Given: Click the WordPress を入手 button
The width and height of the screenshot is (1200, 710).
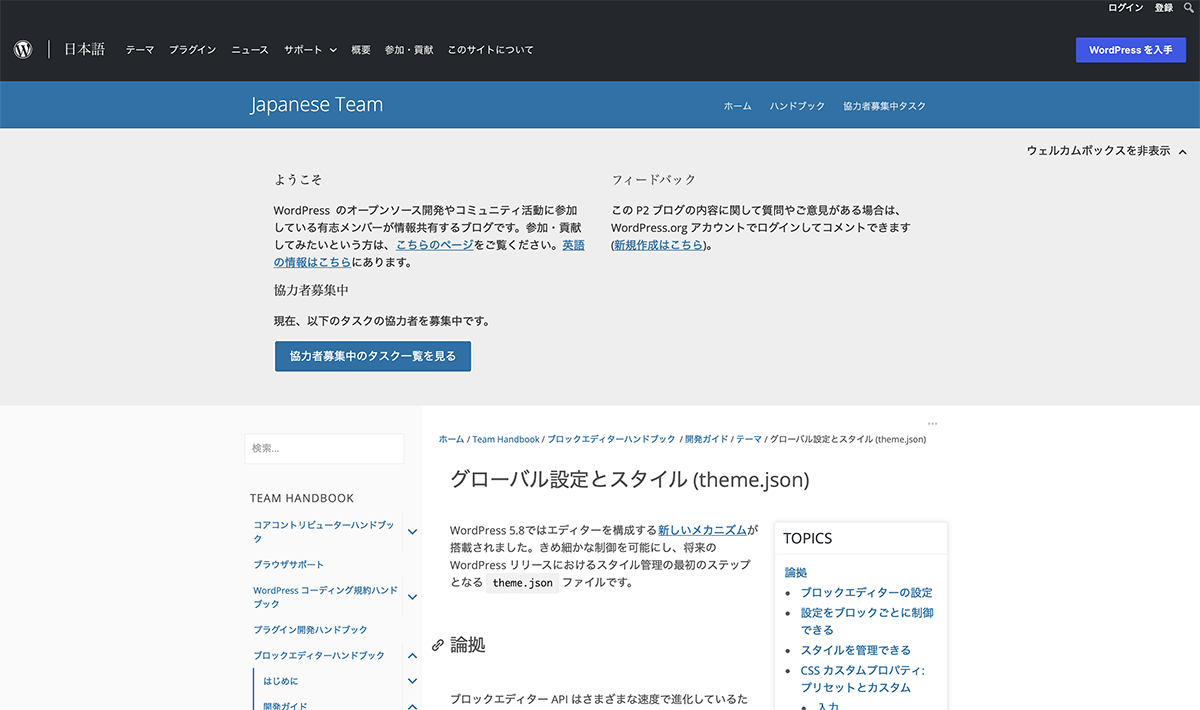Looking at the screenshot, I should 1130,50.
